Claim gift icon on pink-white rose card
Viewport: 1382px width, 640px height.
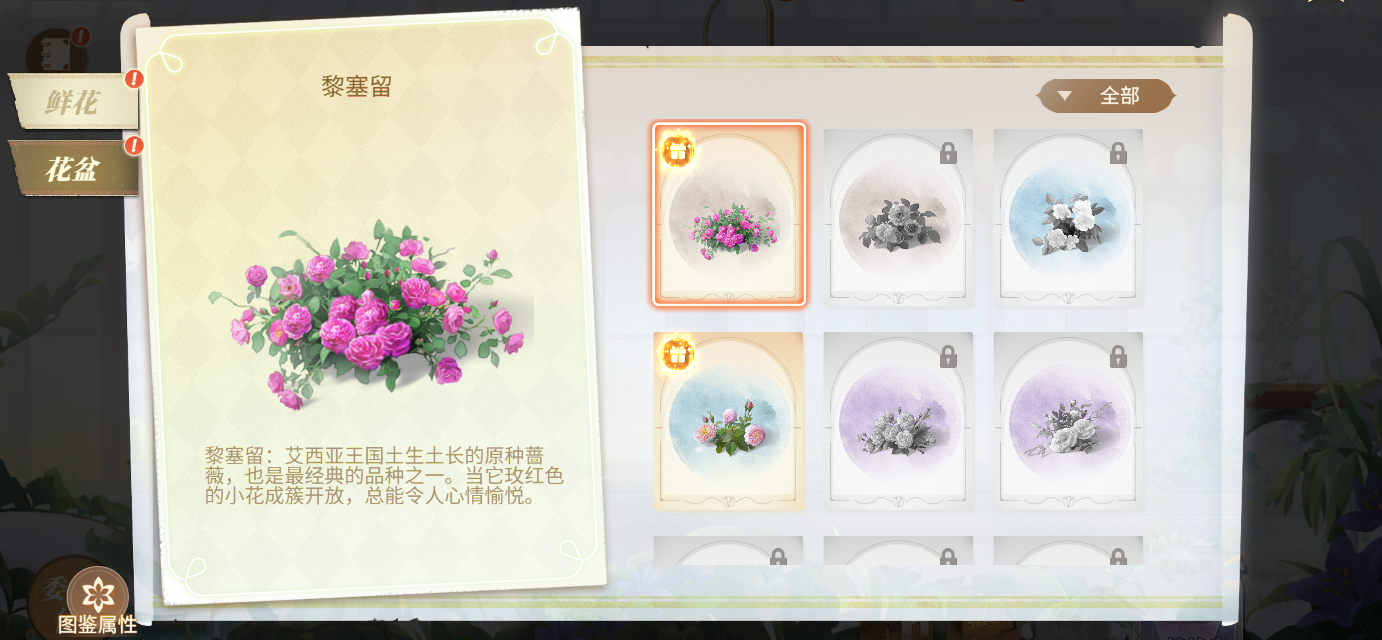tap(677, 354)
